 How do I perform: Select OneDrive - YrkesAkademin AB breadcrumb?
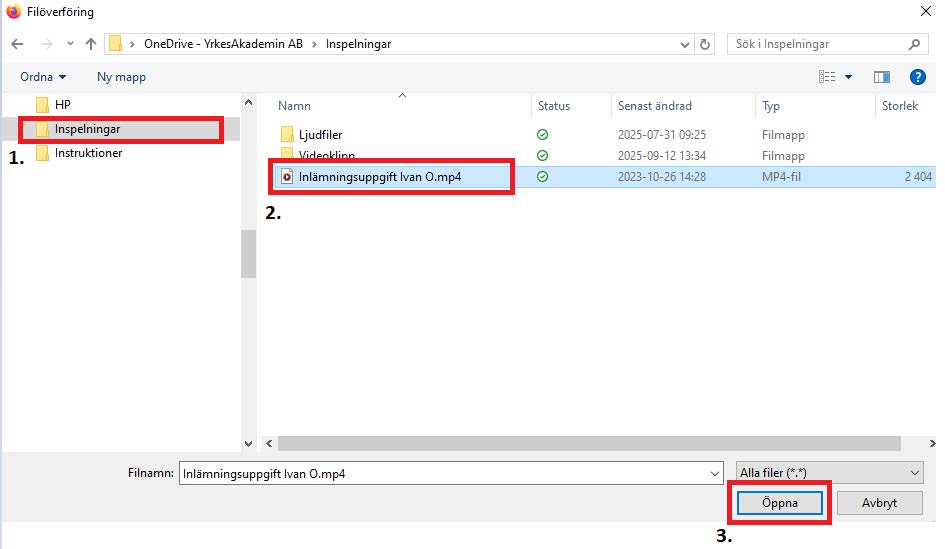[223, 44]
